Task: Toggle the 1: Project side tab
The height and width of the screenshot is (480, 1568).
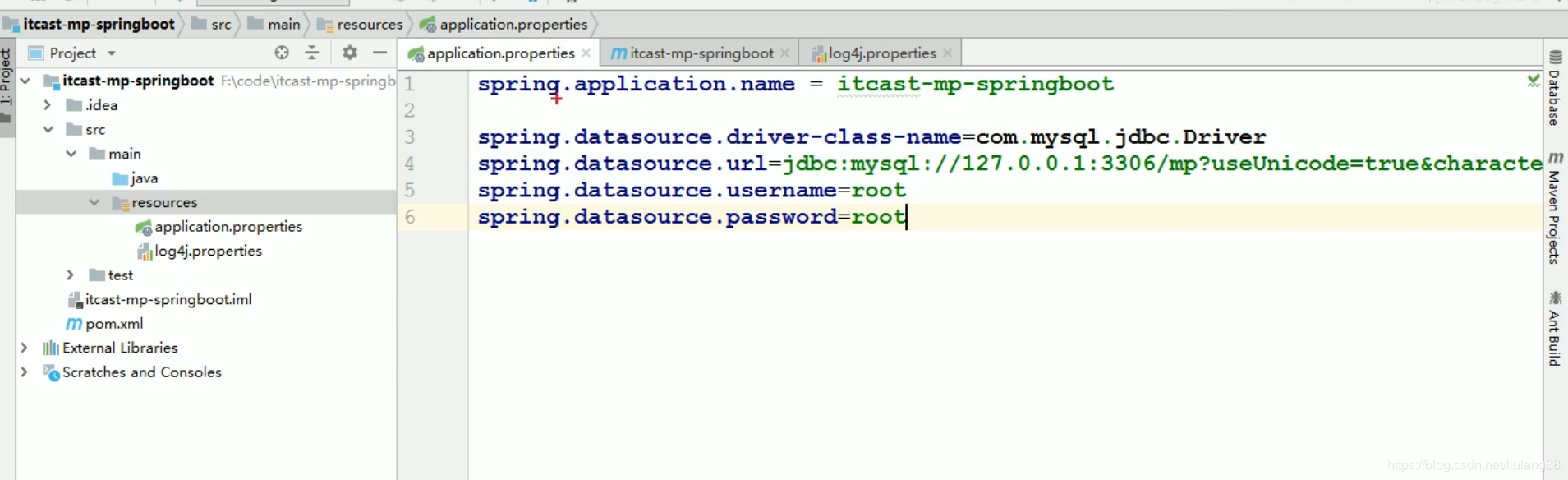Action: pos(7,86)
